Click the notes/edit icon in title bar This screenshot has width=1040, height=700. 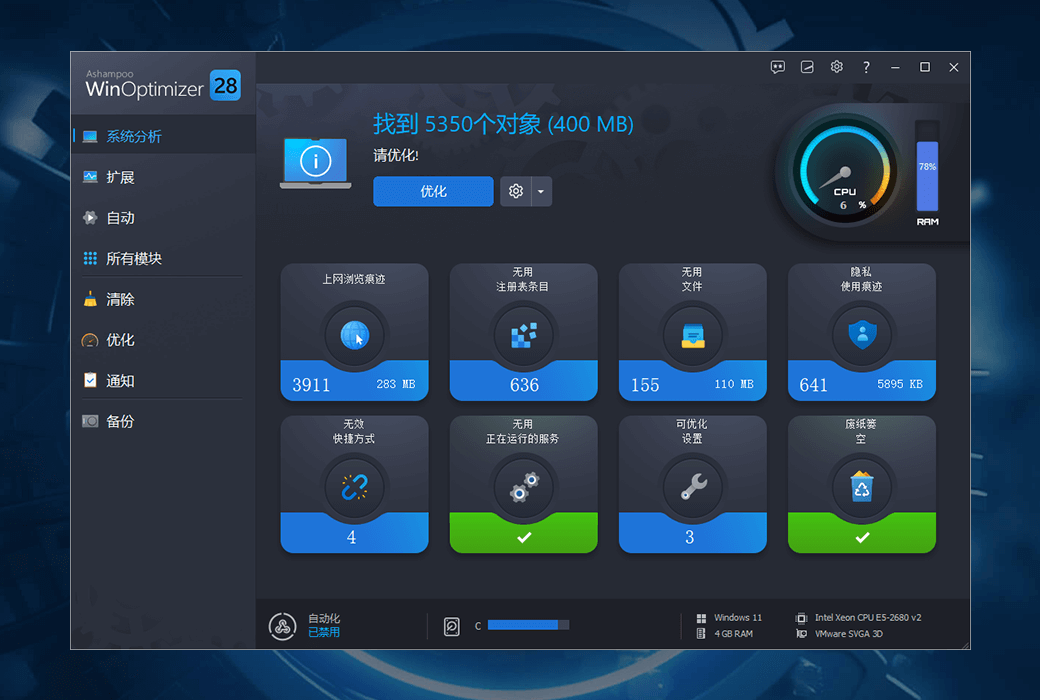point(807,67)
